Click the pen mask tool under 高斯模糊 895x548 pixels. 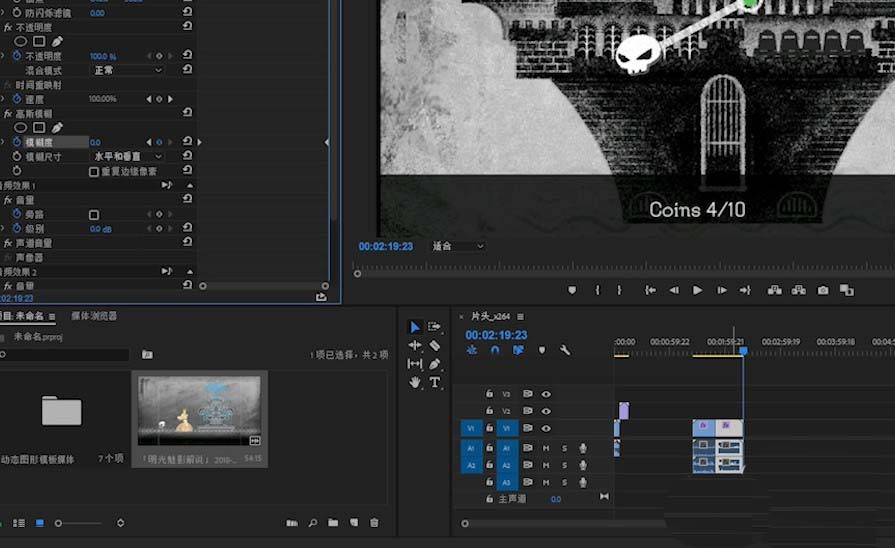pos(57,127)
